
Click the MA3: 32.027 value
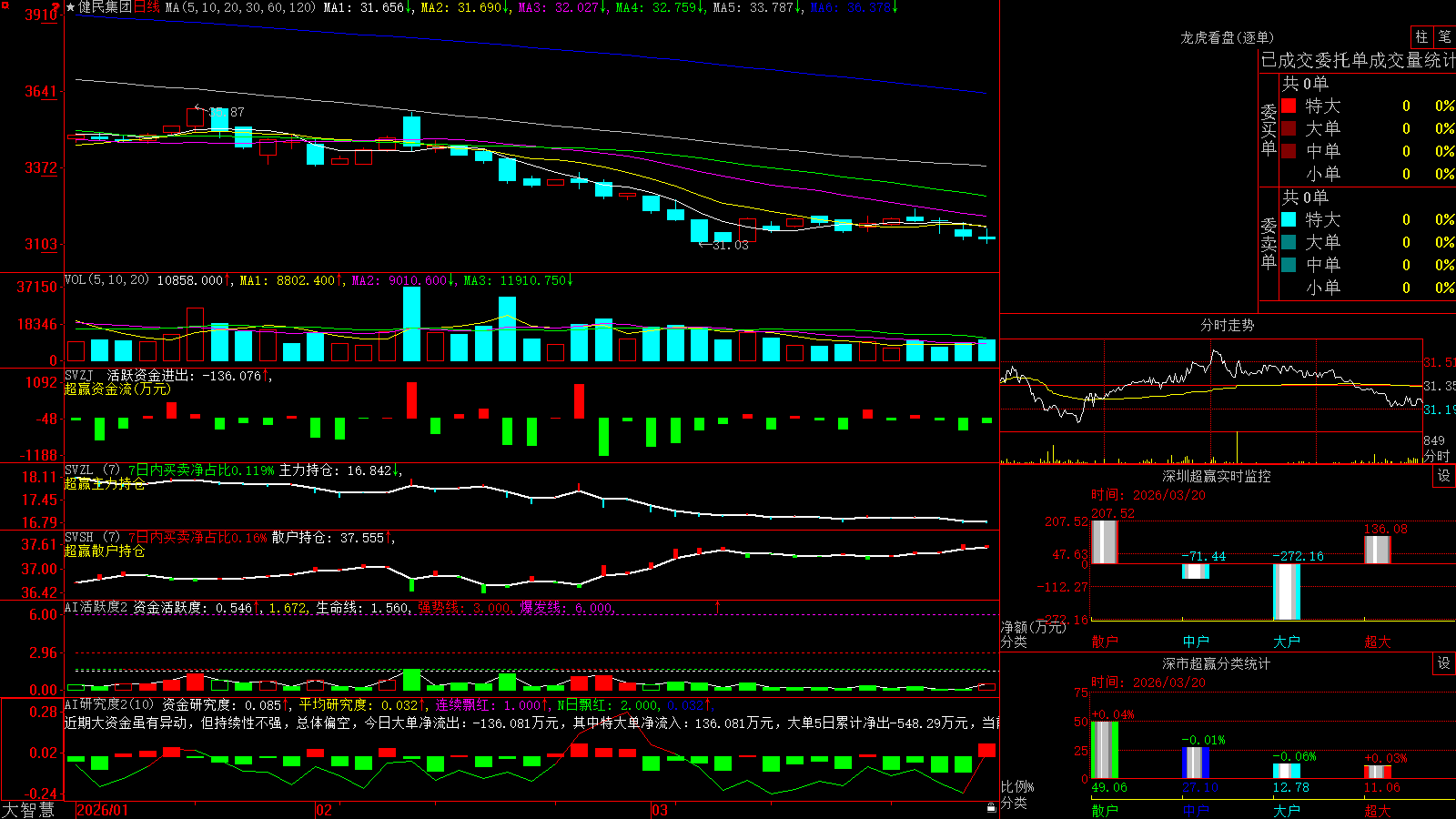(x=563, y=7)
